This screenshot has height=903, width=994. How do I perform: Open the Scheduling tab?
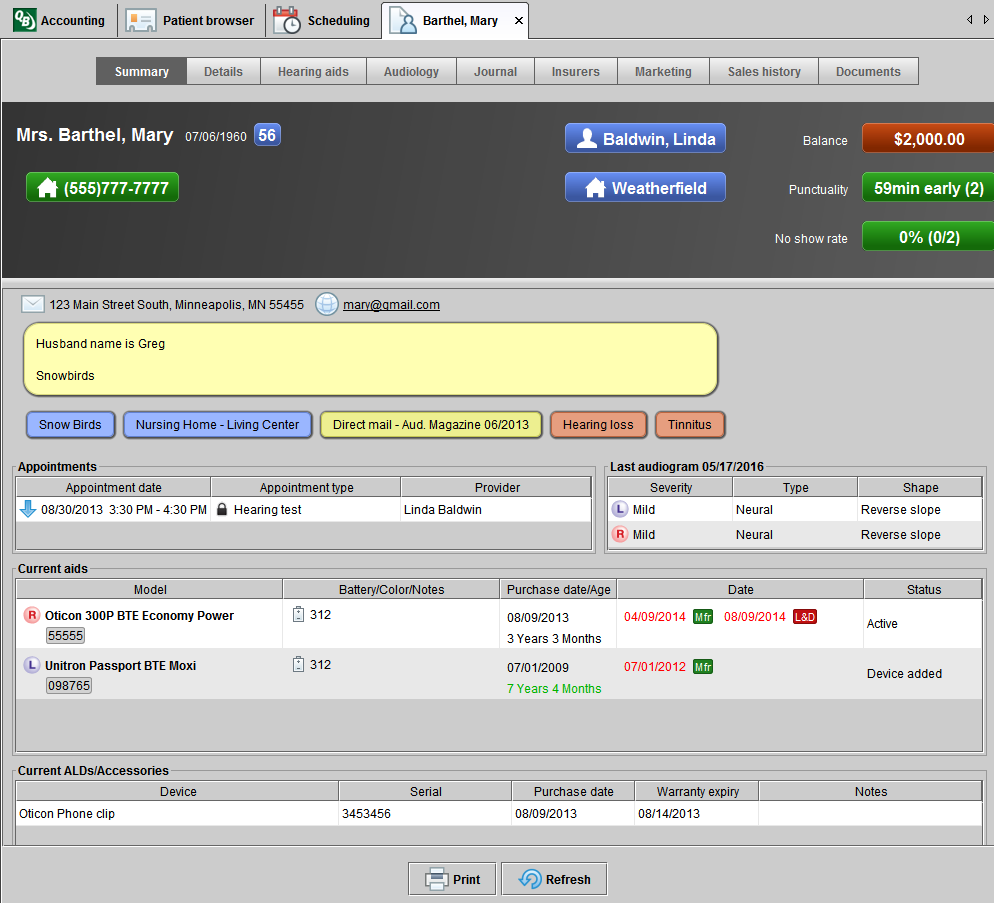(324, 21)
